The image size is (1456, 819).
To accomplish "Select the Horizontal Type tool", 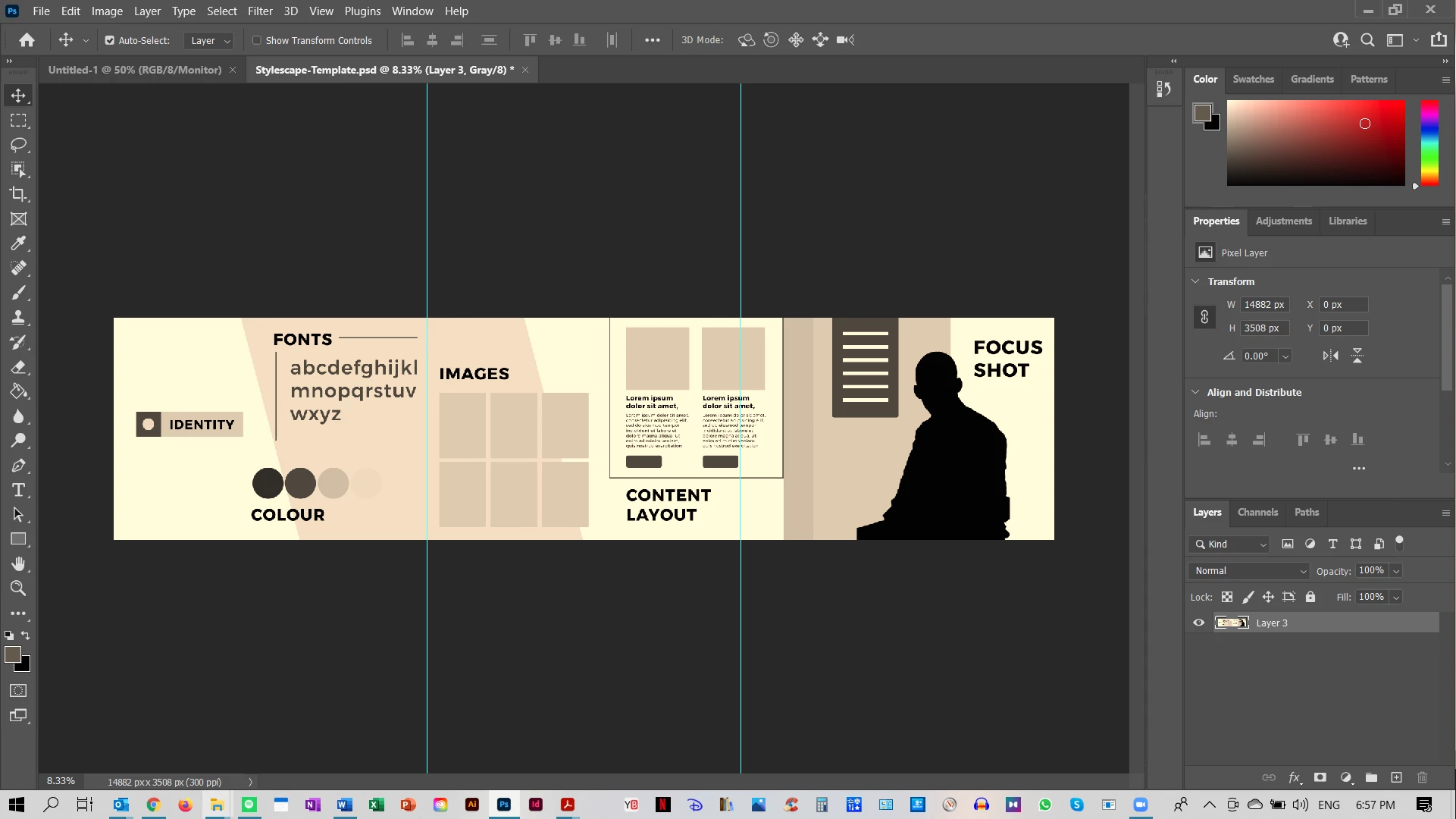I will tap(18, 490).
